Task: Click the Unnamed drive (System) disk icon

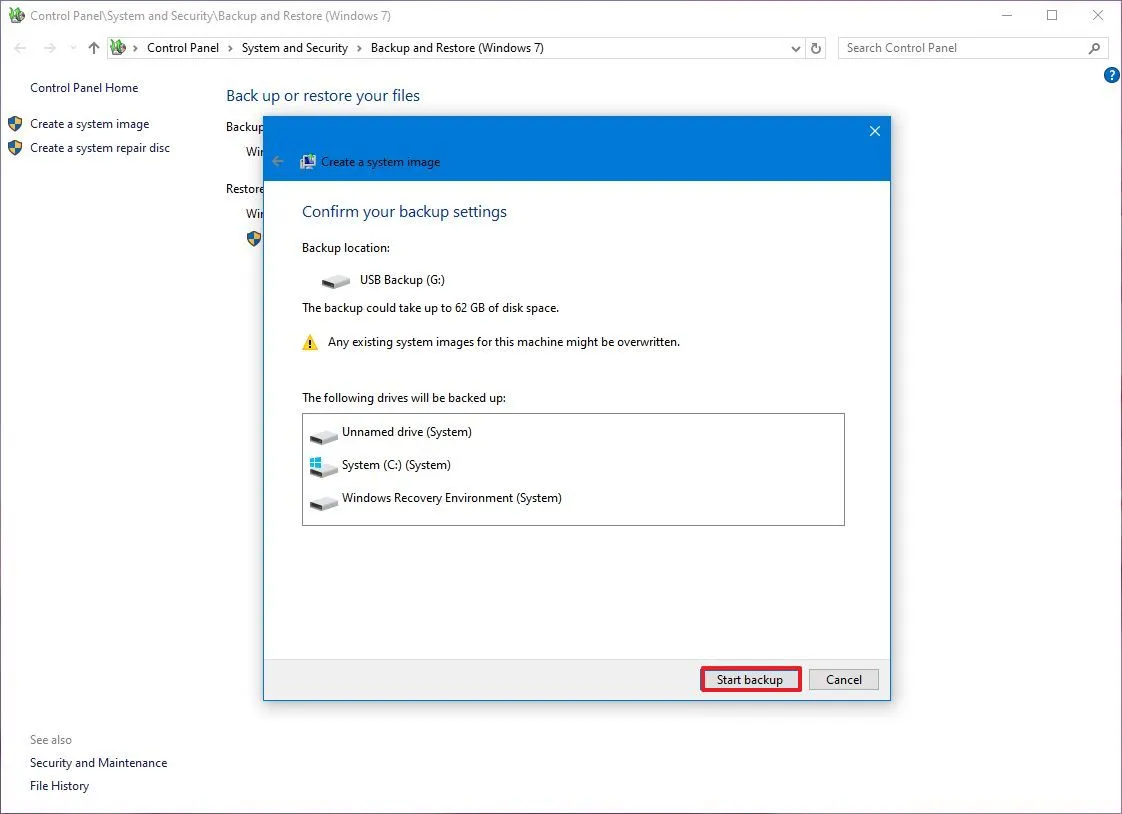Action: point(322,433)
